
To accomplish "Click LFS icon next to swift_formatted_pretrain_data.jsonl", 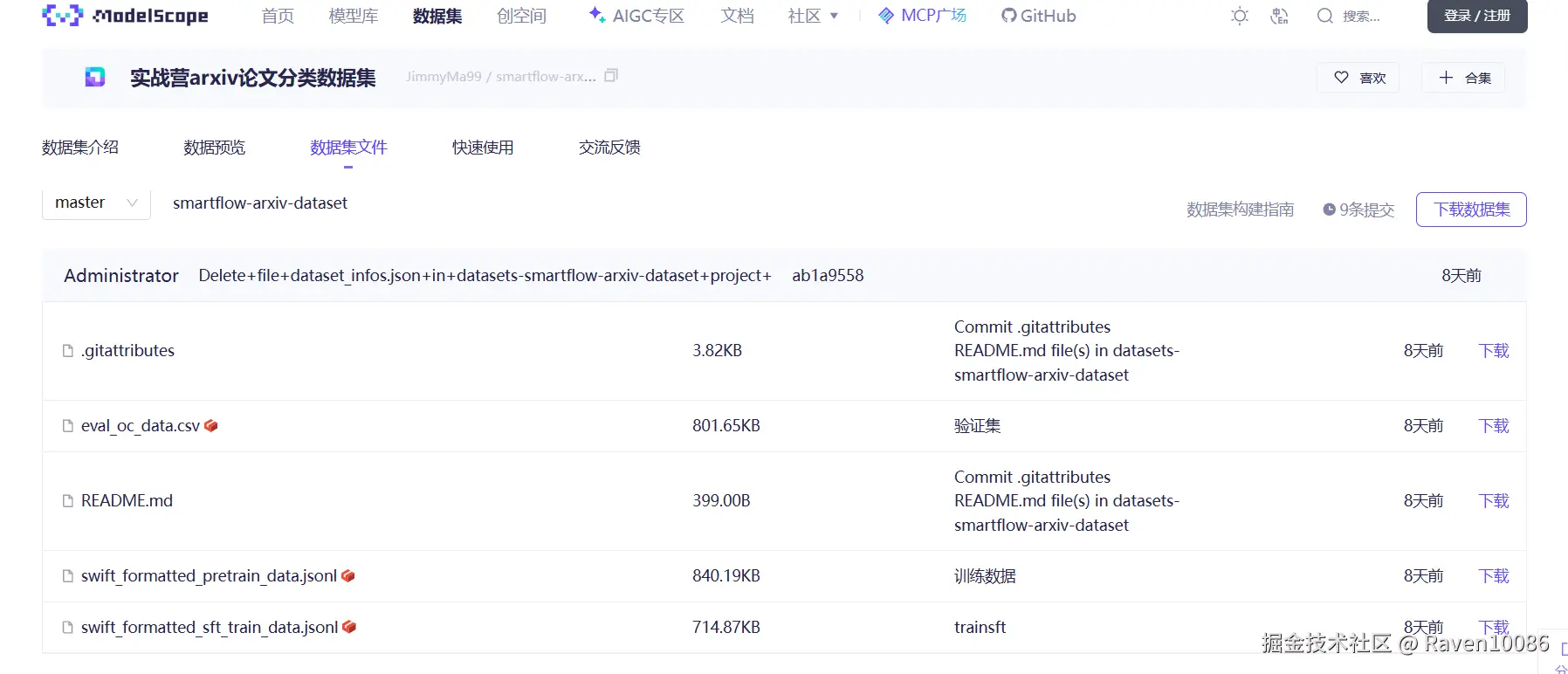I will [x=348, y=576].
